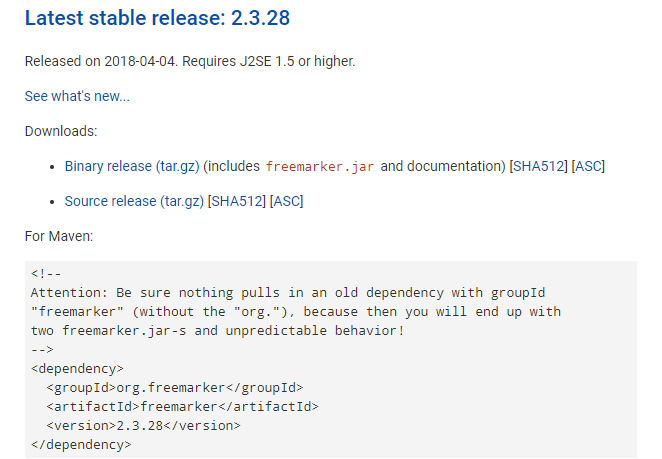Screen dimensions: 662x459
Task: Open ASC signature for Source release
Action: coord(286,201)
